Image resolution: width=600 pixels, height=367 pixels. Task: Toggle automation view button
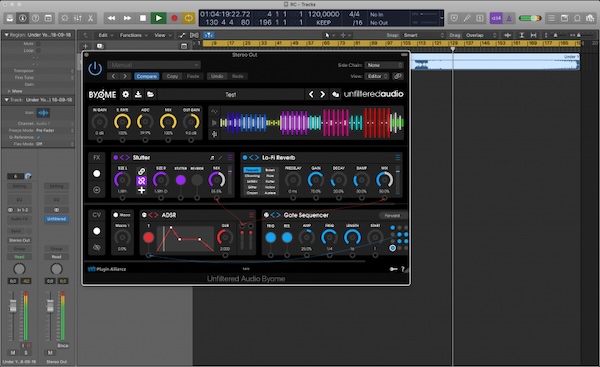(182, 35)
